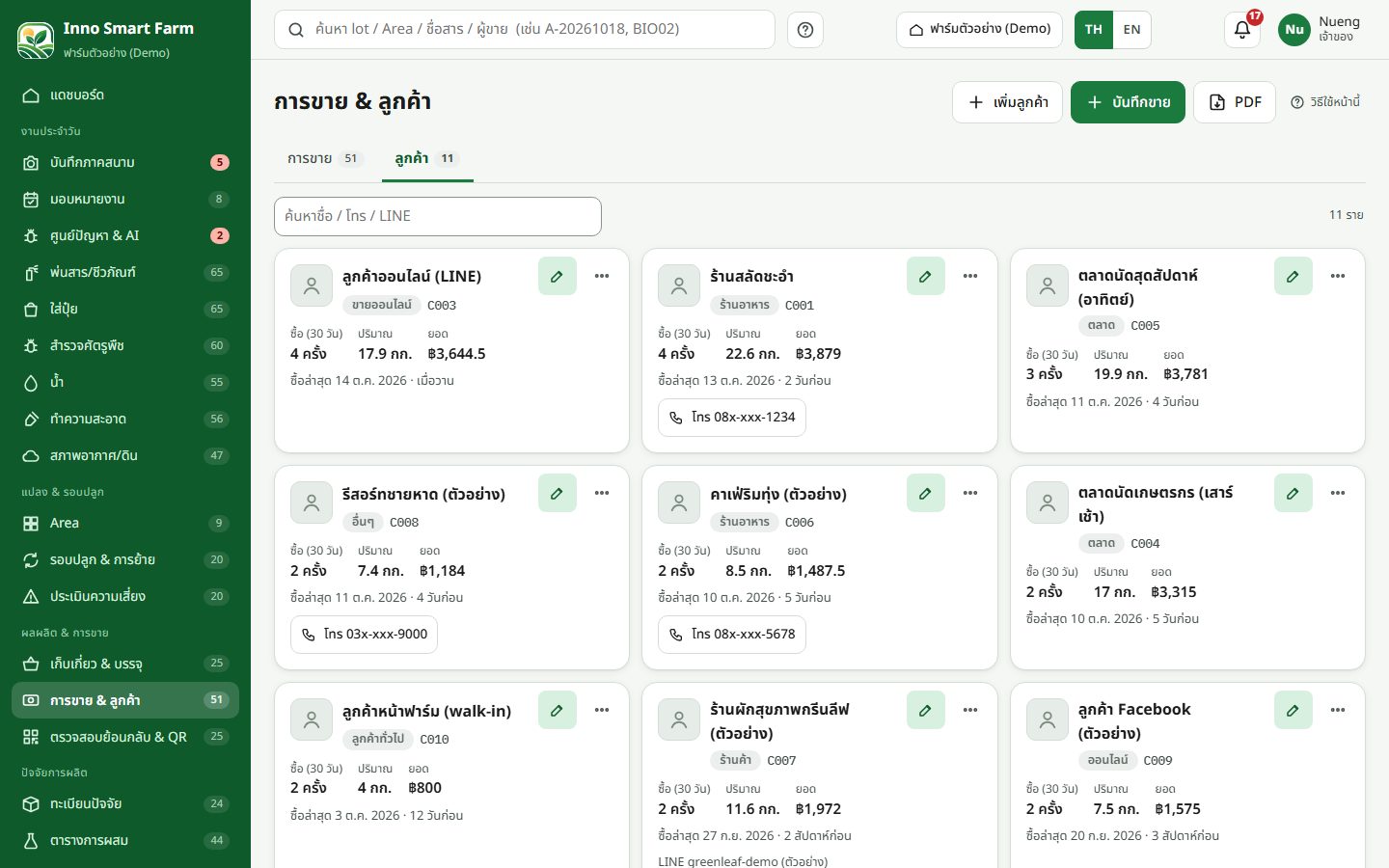Viewport: 1389px width, 868px height.
Task: Open สภาพอากาศ/ดิน in the sidebar
Action: pyautogui.click(x=125, y=455)
